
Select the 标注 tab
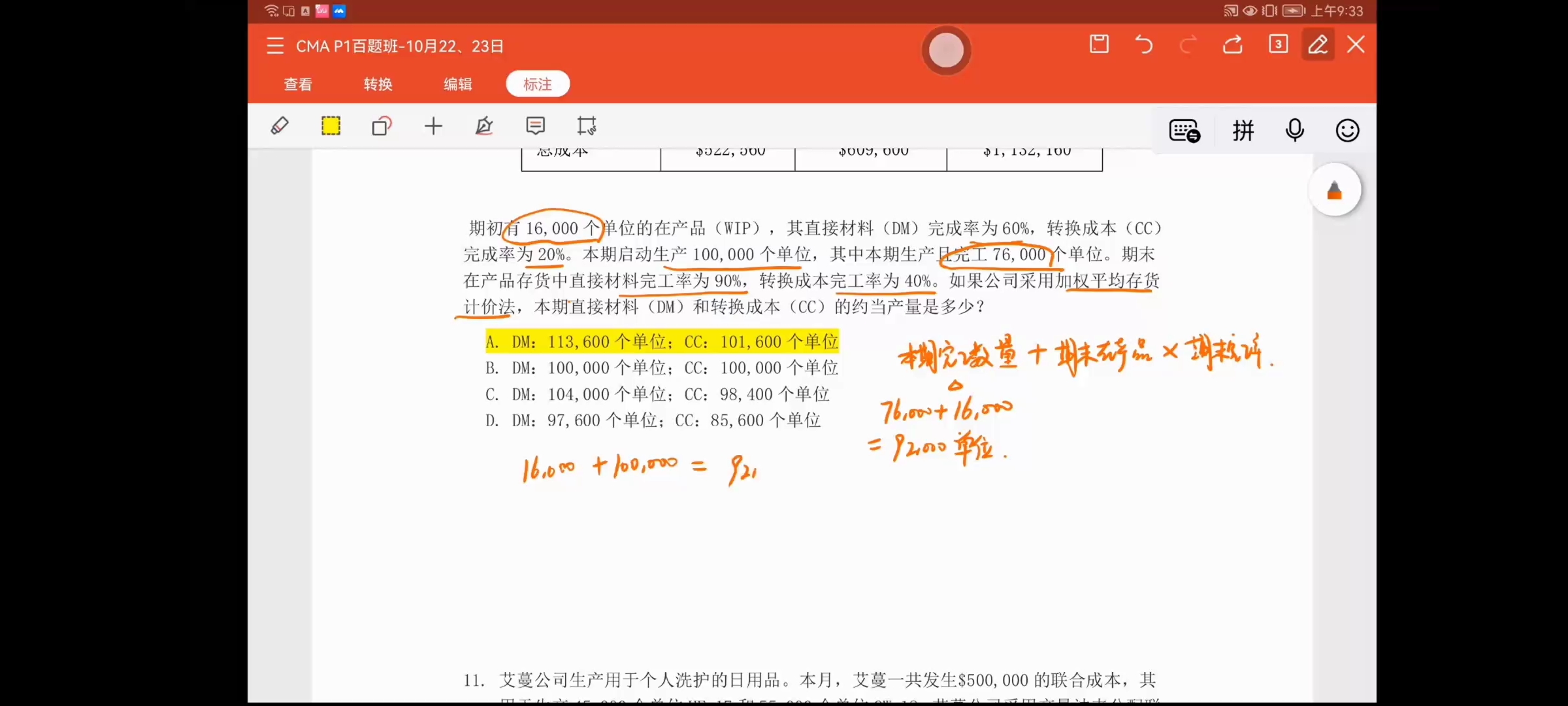[537, 84]
